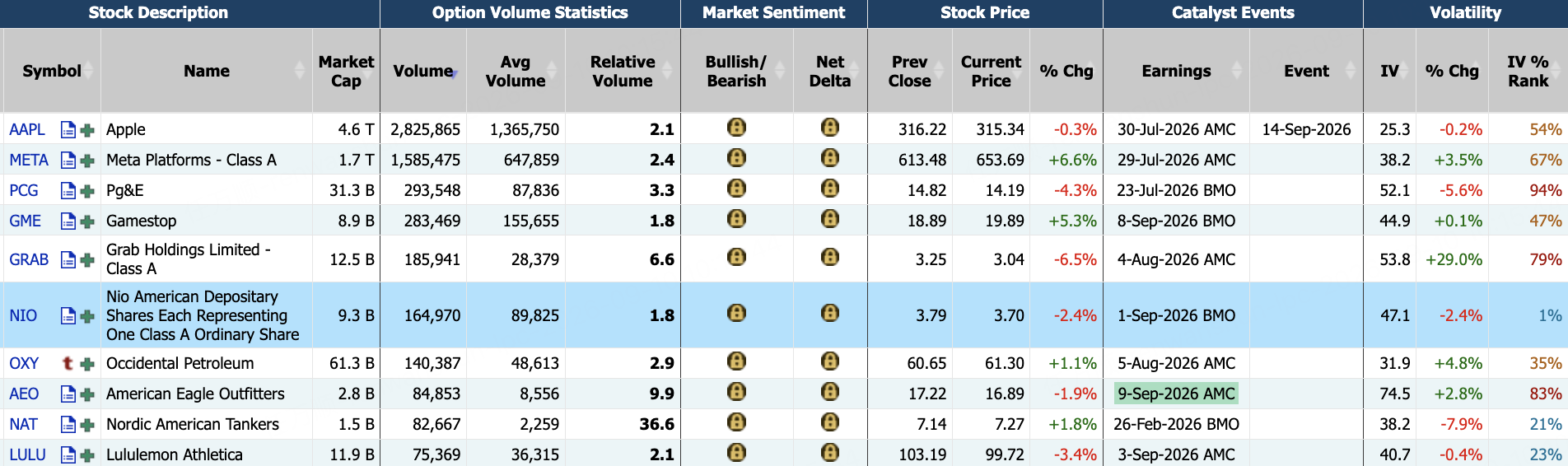Image resolution: width=1568 pixels, height=466 pixels.
Task: Click the green plus icon beside LULU
Action: pos(87,455)
